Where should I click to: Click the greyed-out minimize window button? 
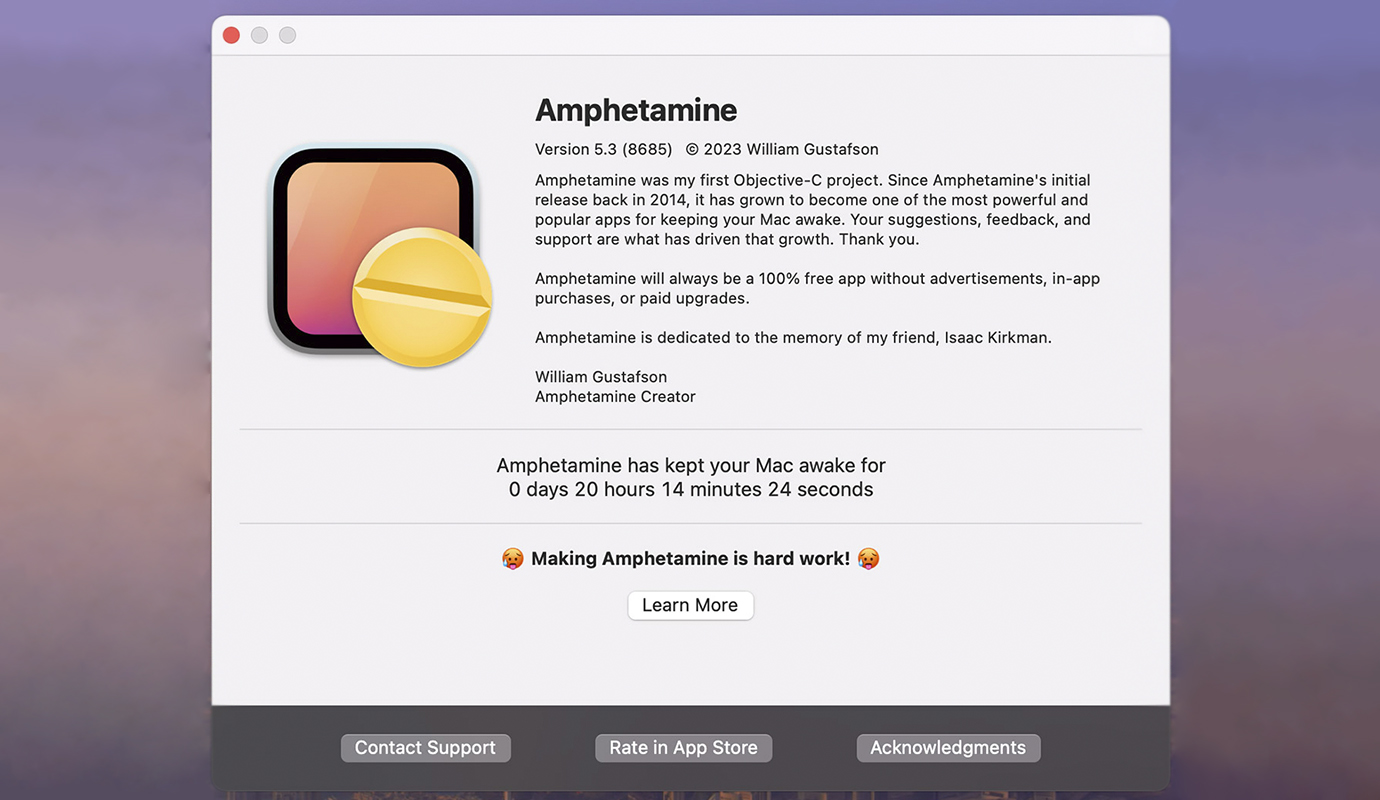click(x=259, y=35)
